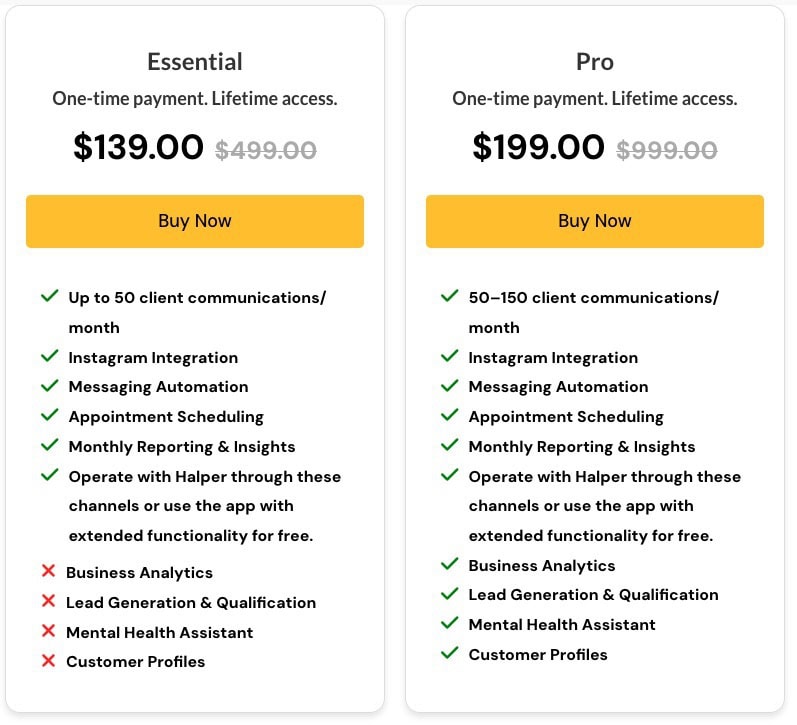The width and height of the screenshot is (797, 725).
Task: Click Buy Now under the Essential plan
Action: [195, 221]
